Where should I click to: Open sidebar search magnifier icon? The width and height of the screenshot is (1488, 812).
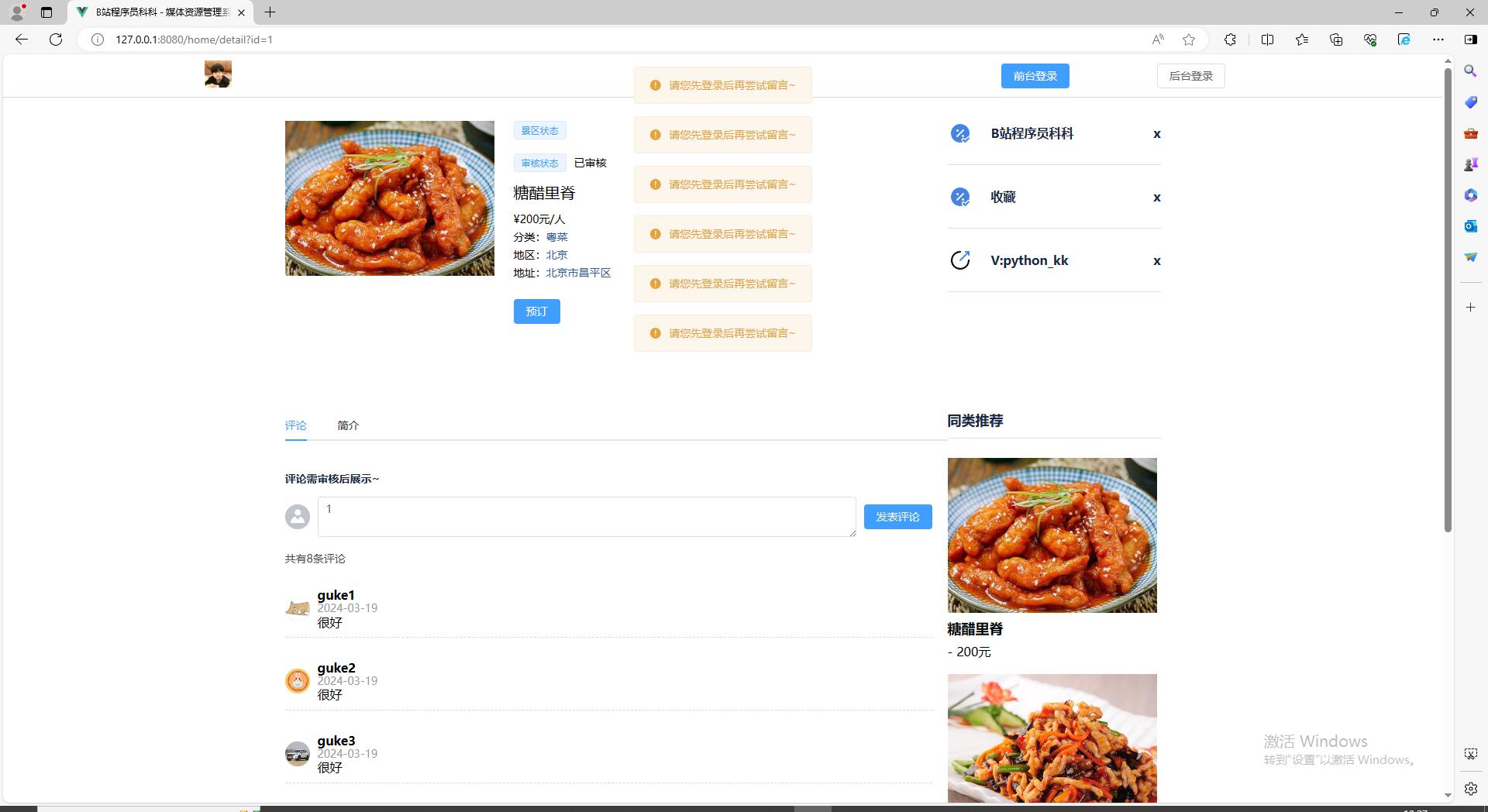(x=1470, y=71)
